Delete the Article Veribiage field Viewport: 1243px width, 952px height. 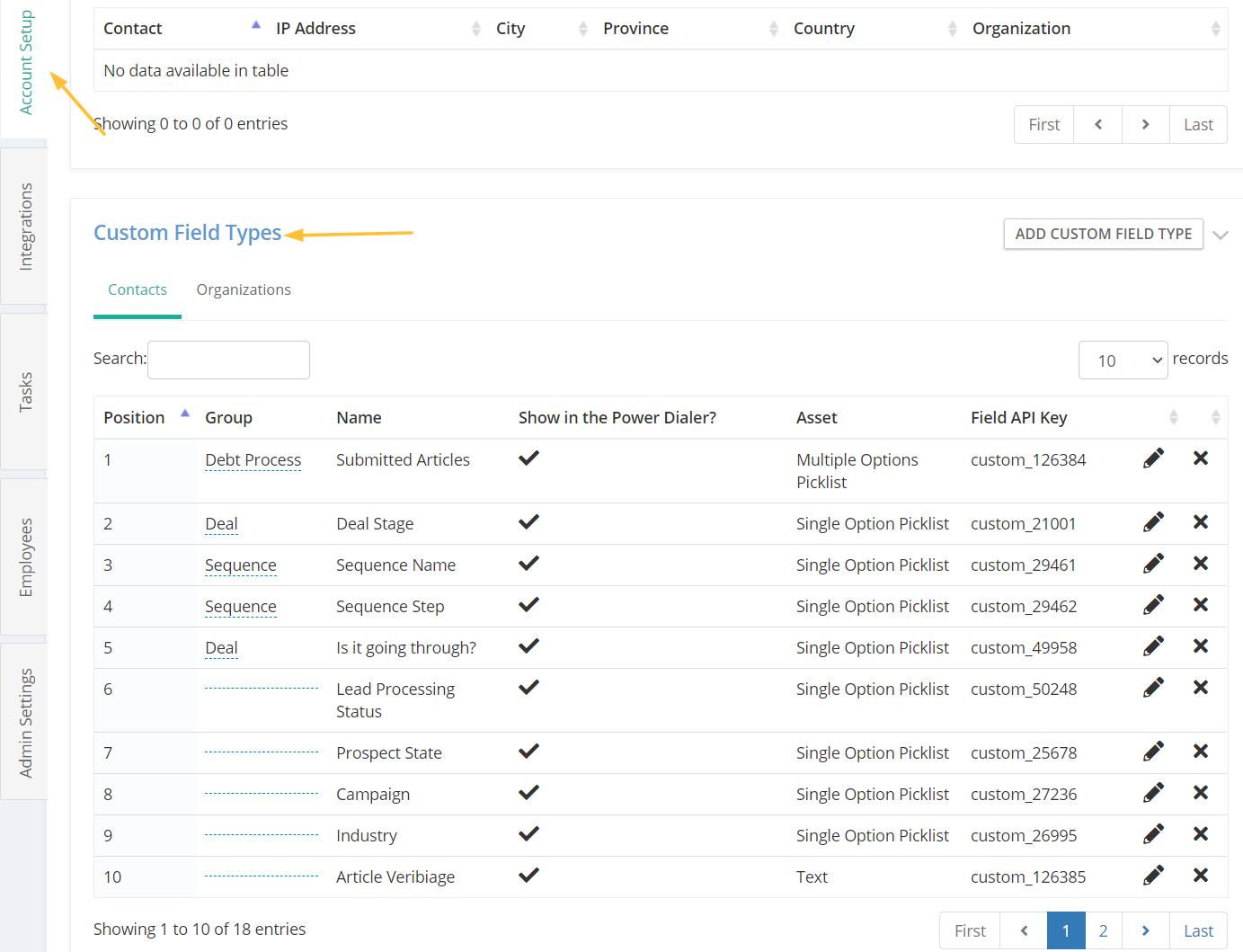1200,876
